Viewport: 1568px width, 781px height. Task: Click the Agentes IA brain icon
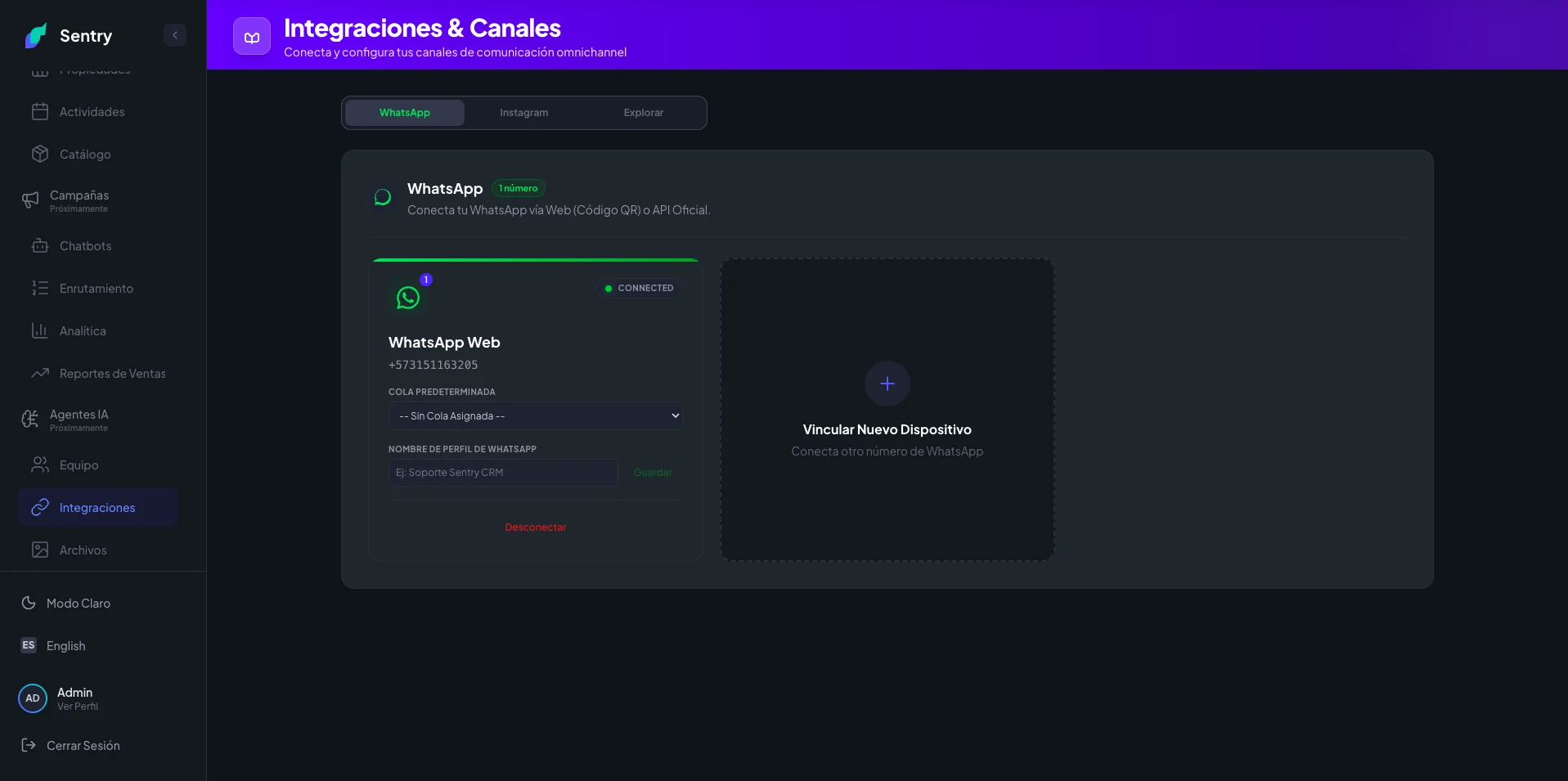(x=30, y=420)
